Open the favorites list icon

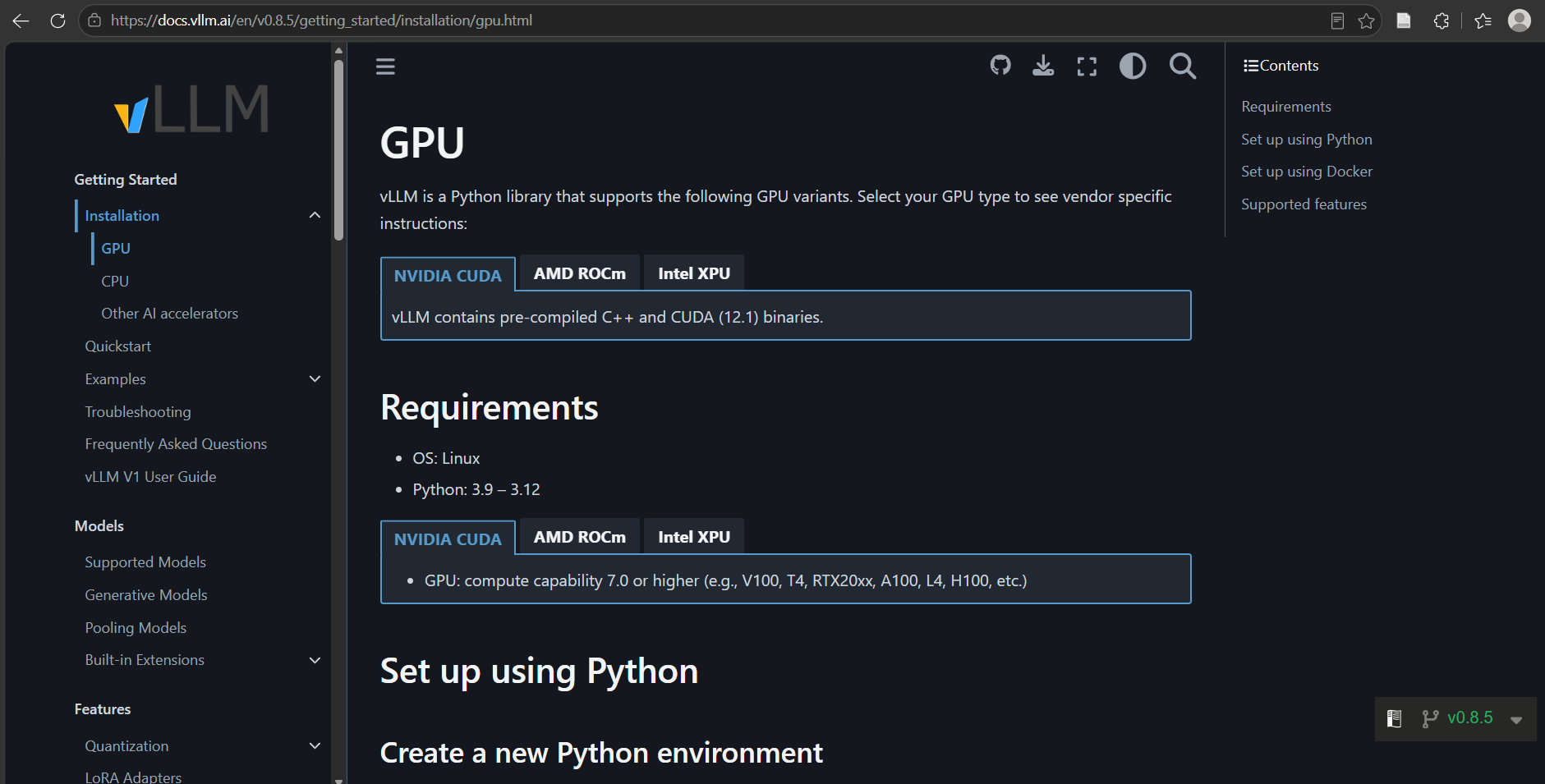click(x=1483, y=21)
